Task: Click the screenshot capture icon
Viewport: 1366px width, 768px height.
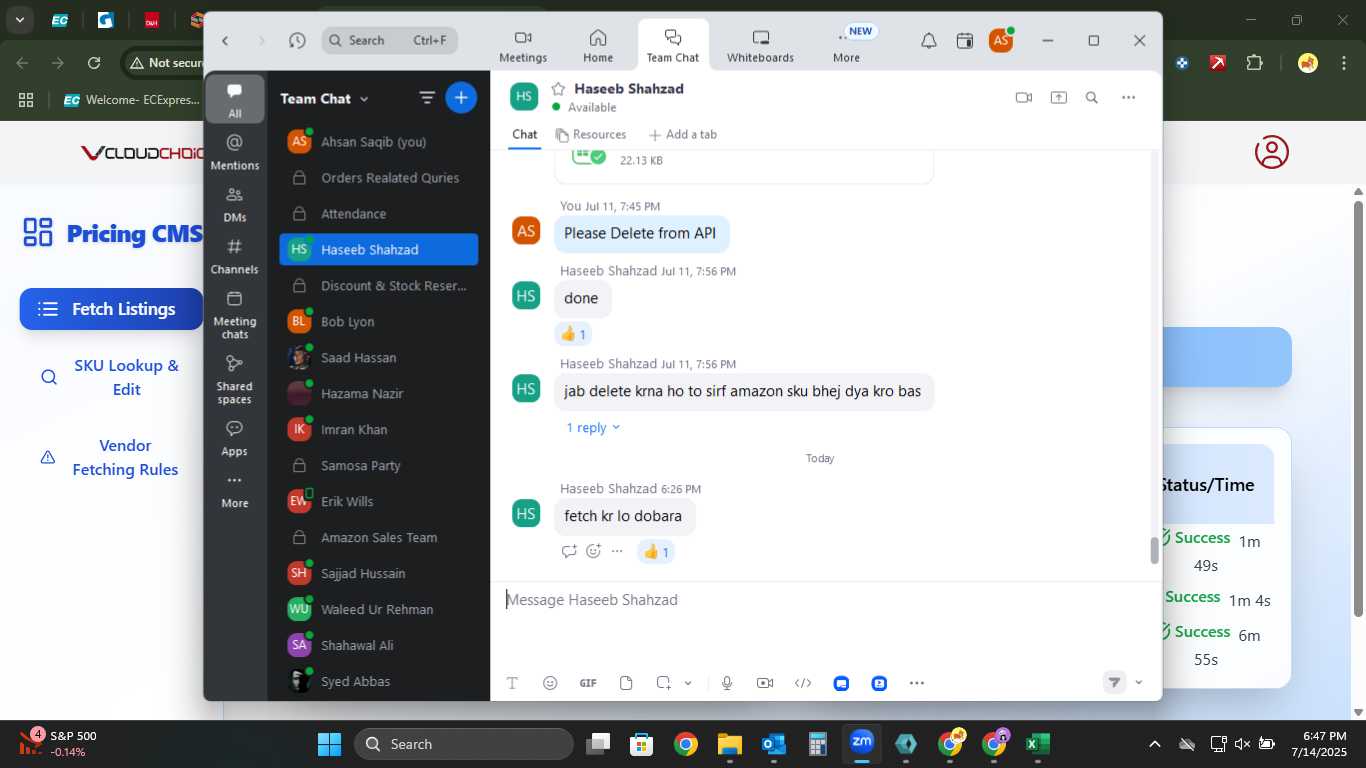Action: point(664,683)
